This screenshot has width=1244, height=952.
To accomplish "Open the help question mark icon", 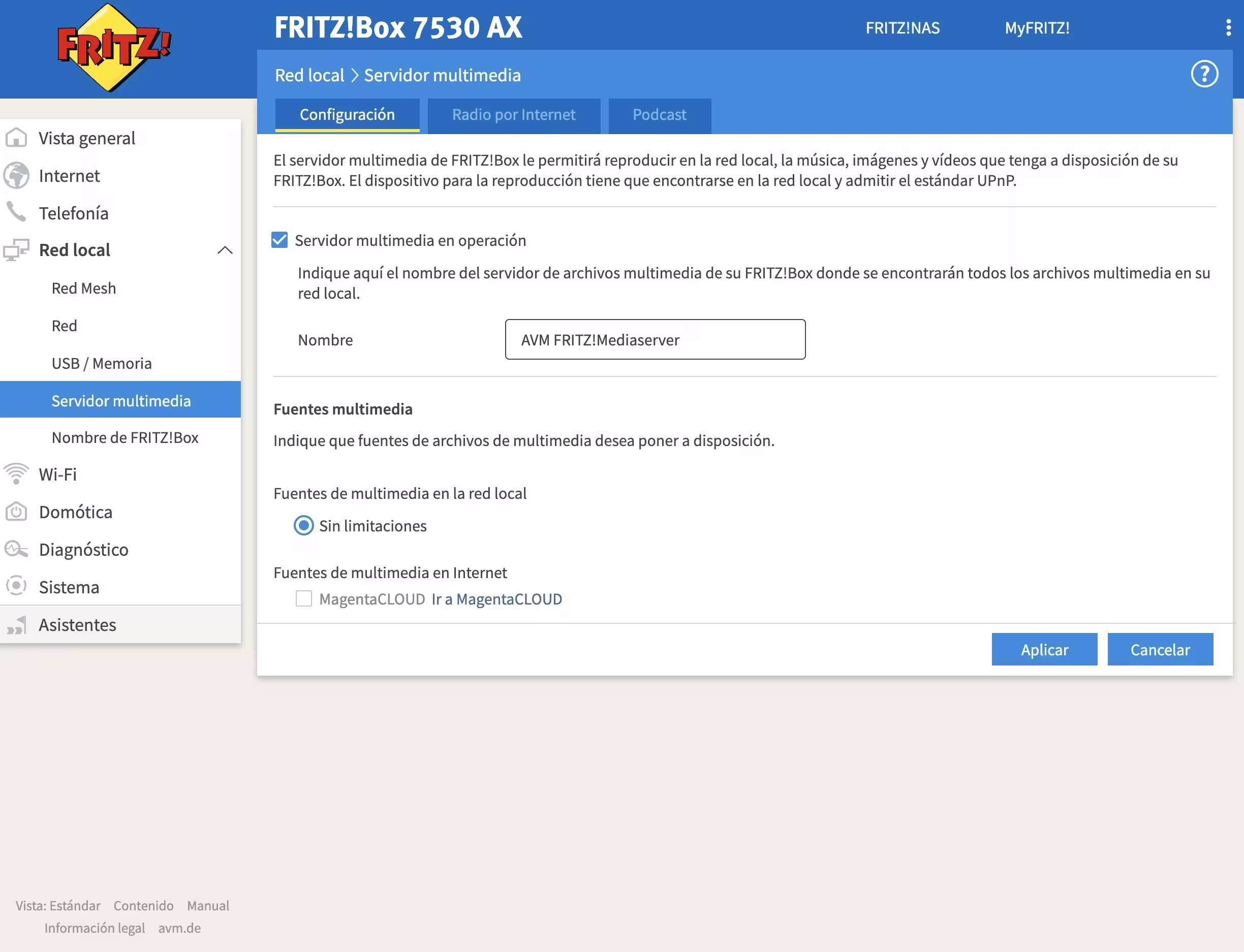I will tap(1204, 74).
